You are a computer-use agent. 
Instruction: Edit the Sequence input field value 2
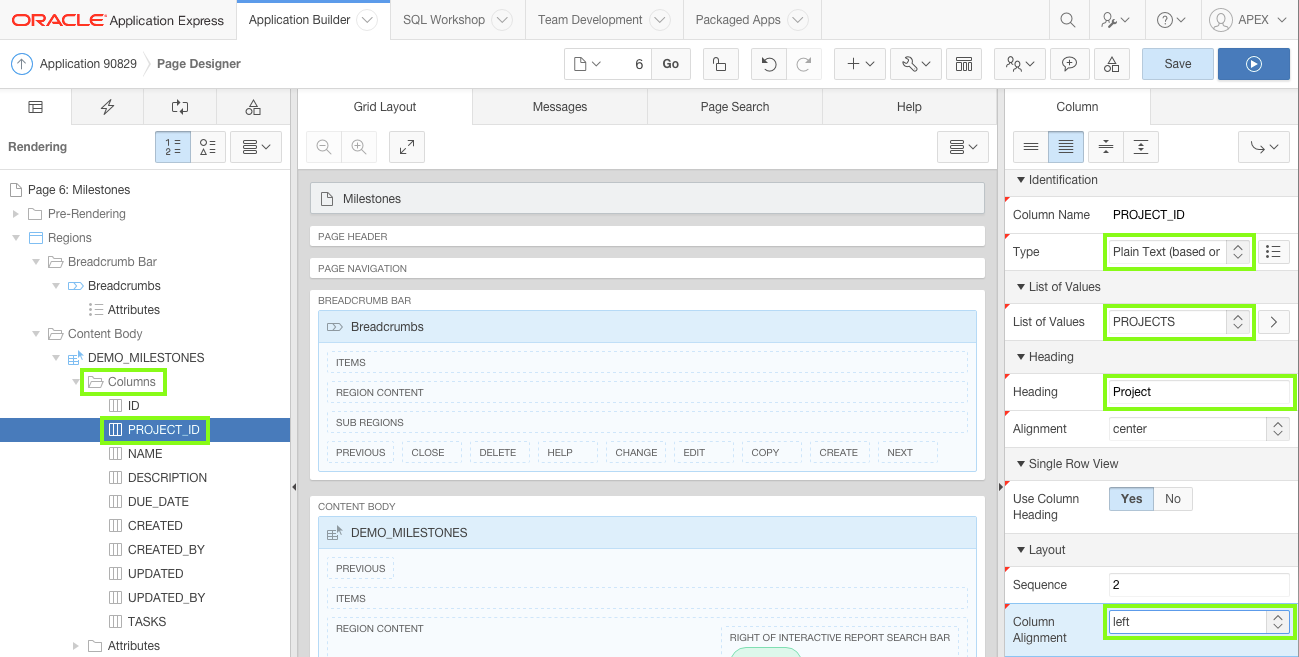coord(1199,585)
